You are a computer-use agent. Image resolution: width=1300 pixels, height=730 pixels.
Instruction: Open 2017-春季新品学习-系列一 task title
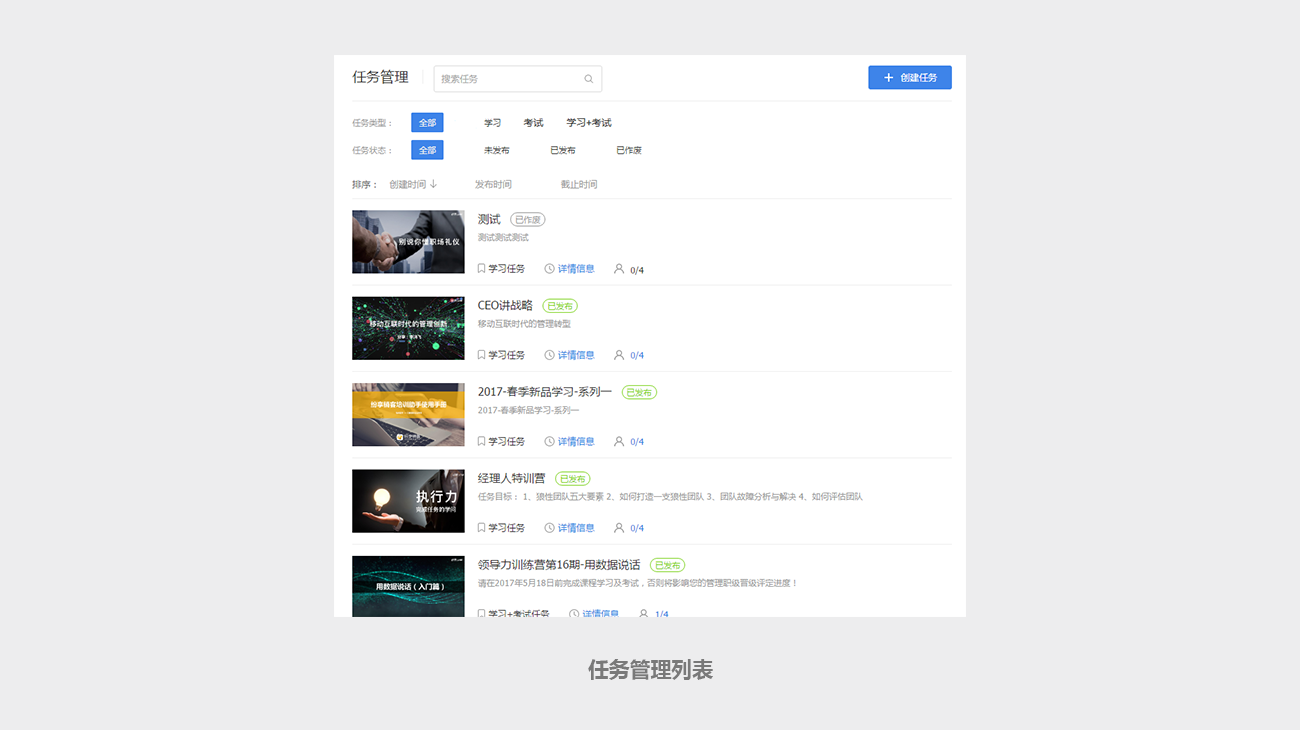[x=545, y=392]
